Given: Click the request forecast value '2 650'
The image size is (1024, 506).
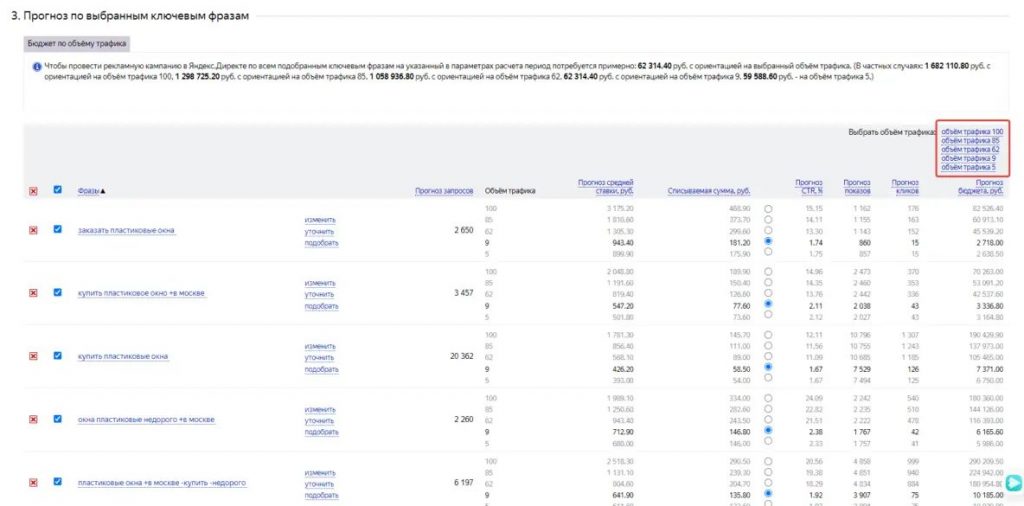Looking at the screenshot, I should click(x=464, y=230).
